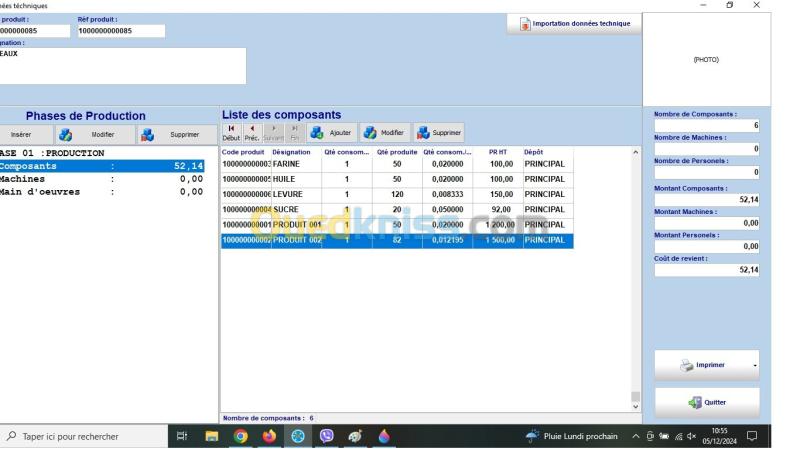
Task: Click the Montant Composants field
Action: (707, 199)
